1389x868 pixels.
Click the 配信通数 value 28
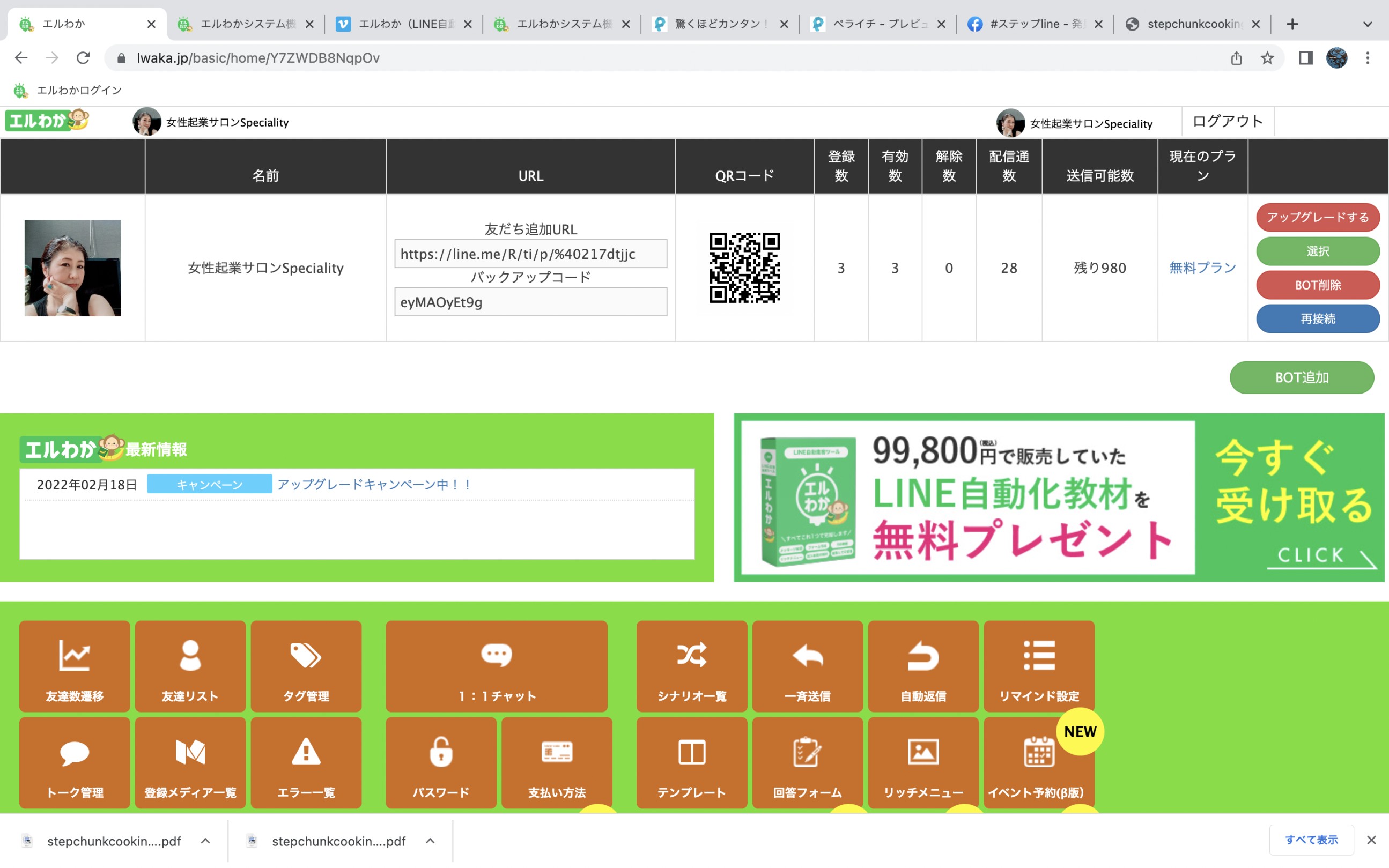(x=1009, y=268)
